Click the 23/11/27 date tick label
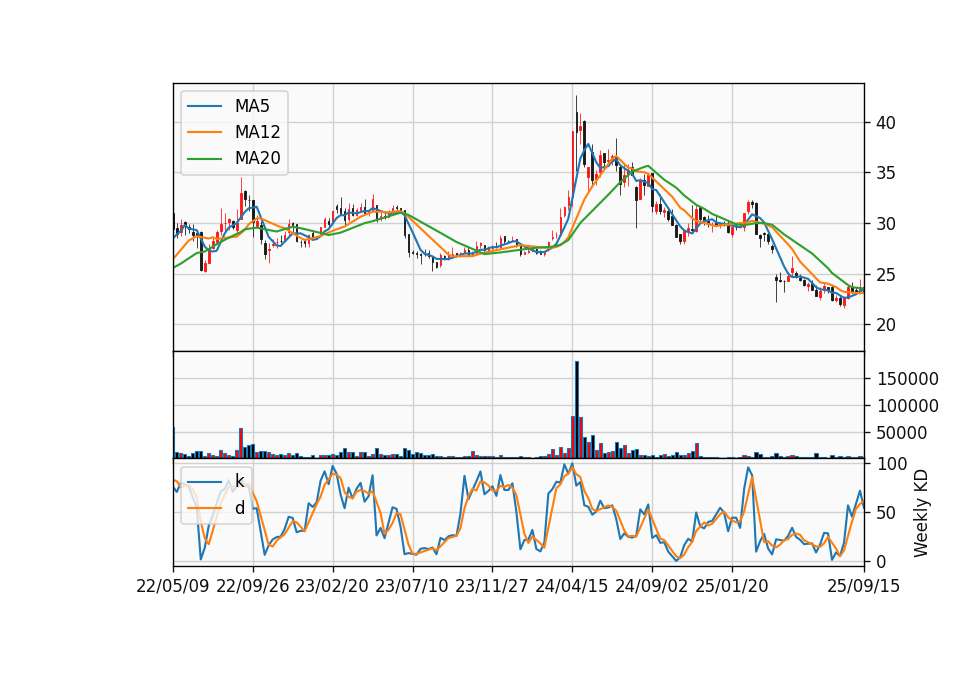 pos(492,586)
